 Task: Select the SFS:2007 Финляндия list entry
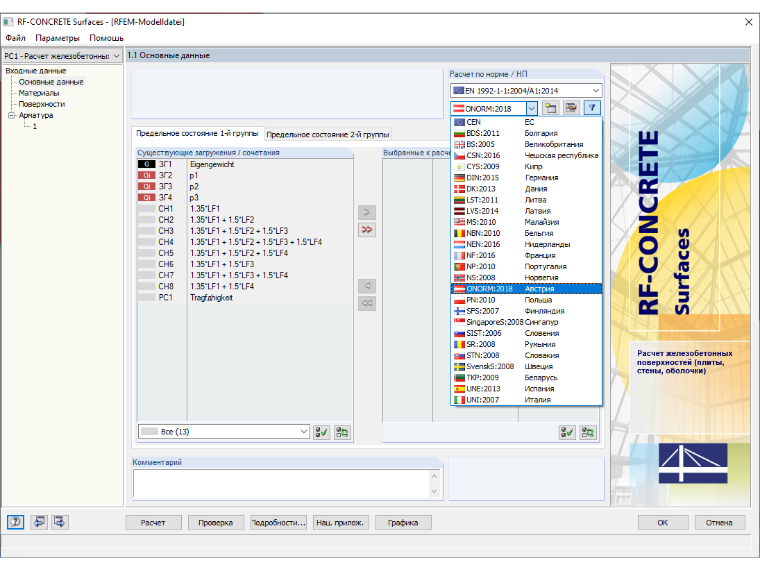point(526,311)
